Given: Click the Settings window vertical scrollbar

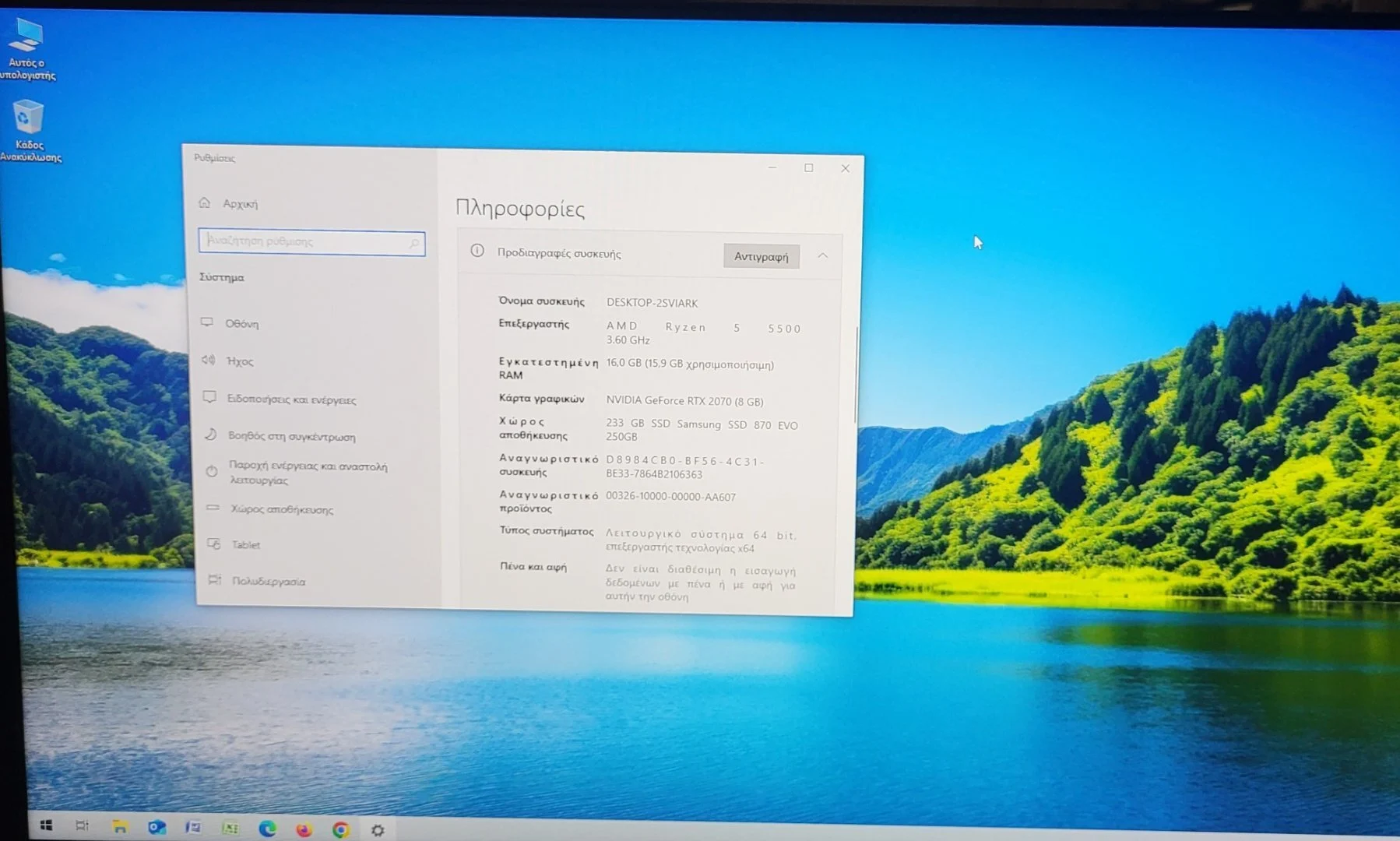Looking at the screenshot, I should tap(856, 375).
